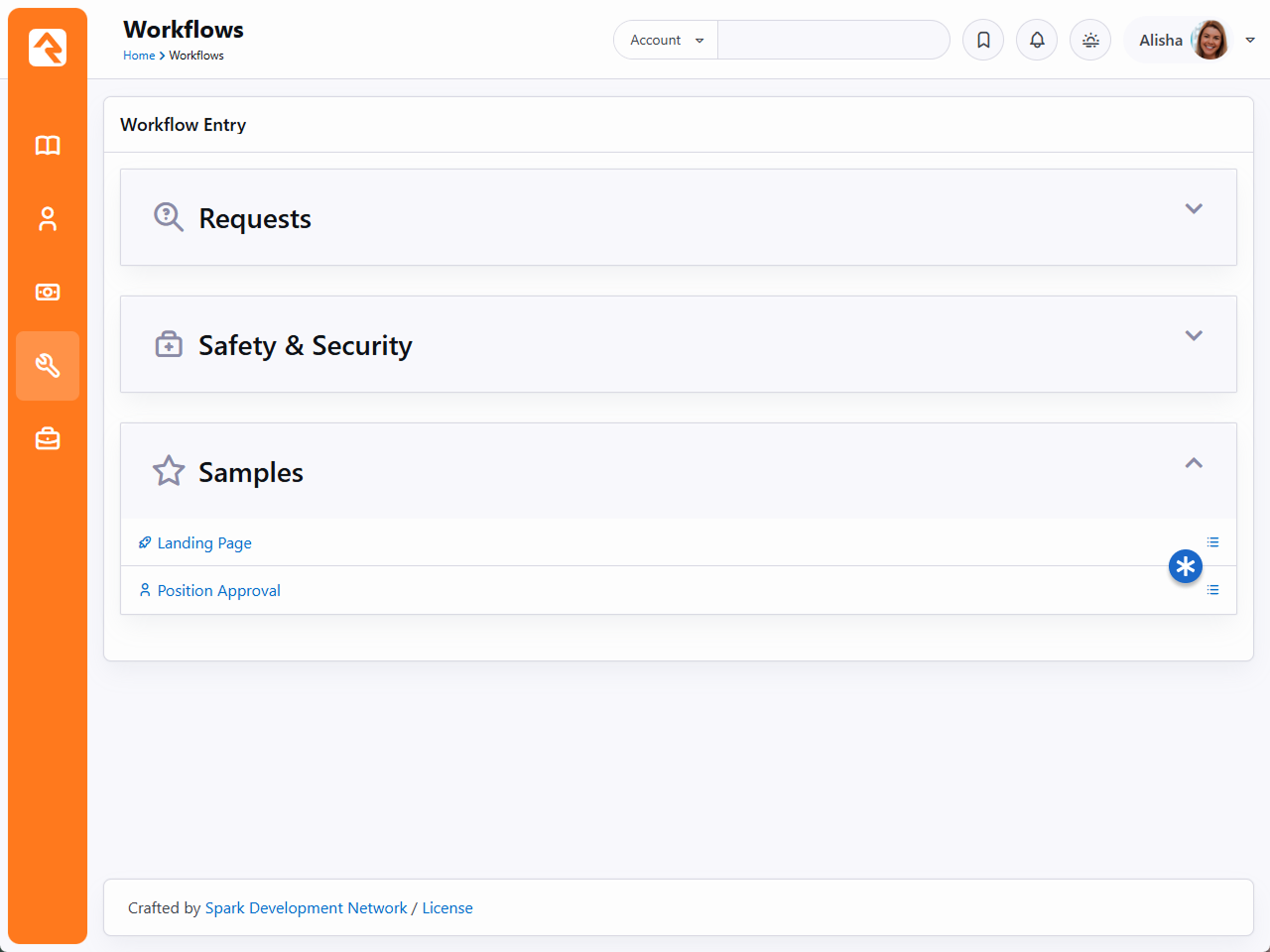The height and width of the screenshot is (952, 1270).
Task: Click the blue asterisk floating button
Action: point(1185,566)
